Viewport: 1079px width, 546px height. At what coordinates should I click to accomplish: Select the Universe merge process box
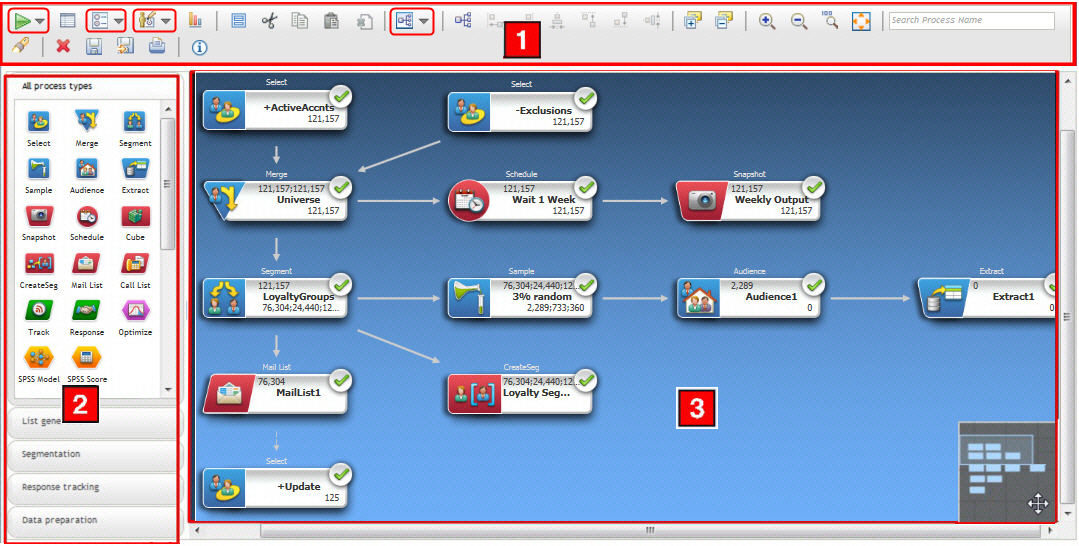pyautogui.click(x=275, y=200)
